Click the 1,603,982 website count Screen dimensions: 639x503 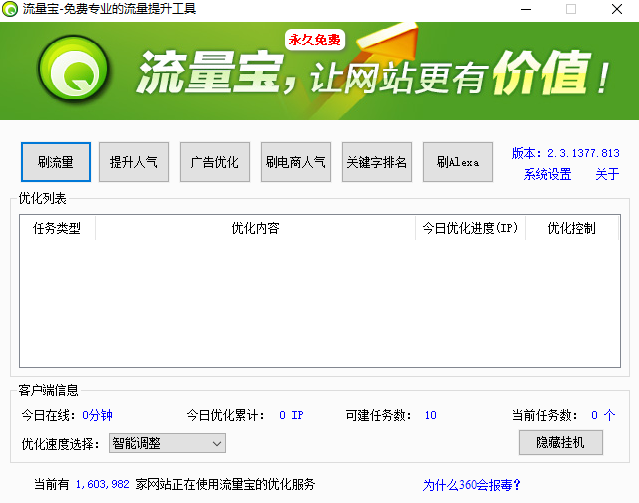[103, 484]
